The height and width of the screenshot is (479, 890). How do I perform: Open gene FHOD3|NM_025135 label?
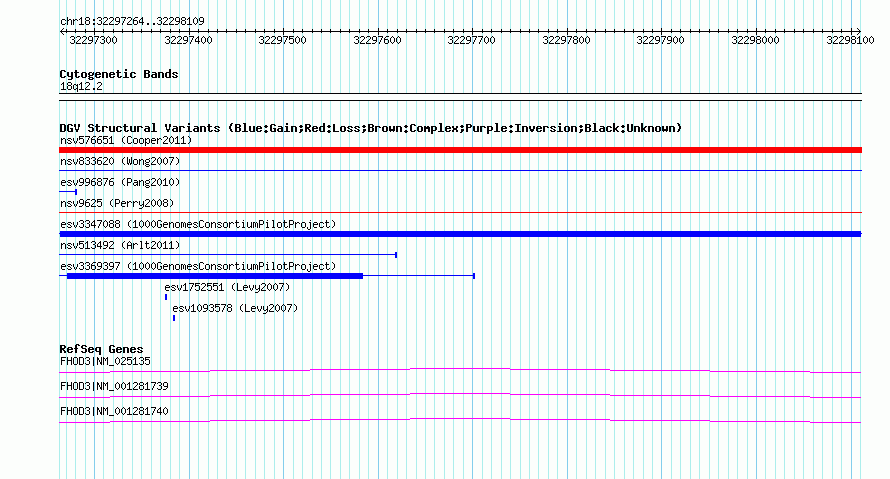click(105, 361)
